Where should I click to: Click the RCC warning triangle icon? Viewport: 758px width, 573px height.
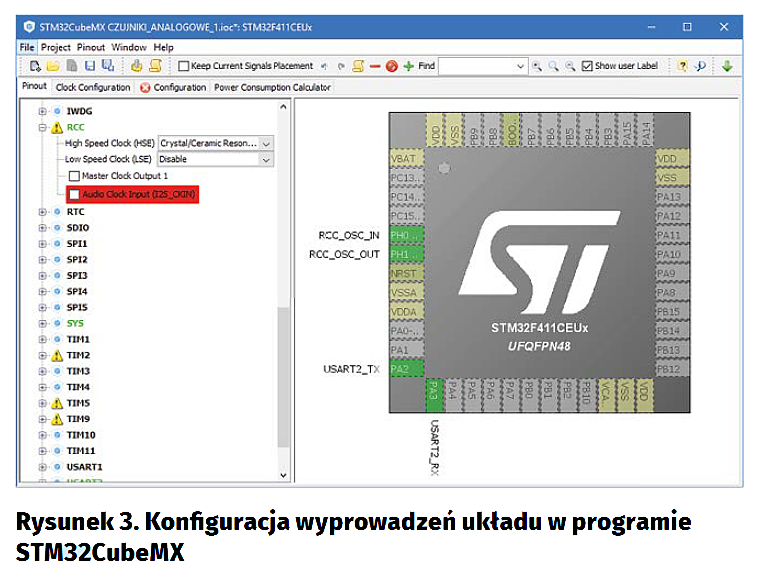pyautogui.click(x=57, y=128)
